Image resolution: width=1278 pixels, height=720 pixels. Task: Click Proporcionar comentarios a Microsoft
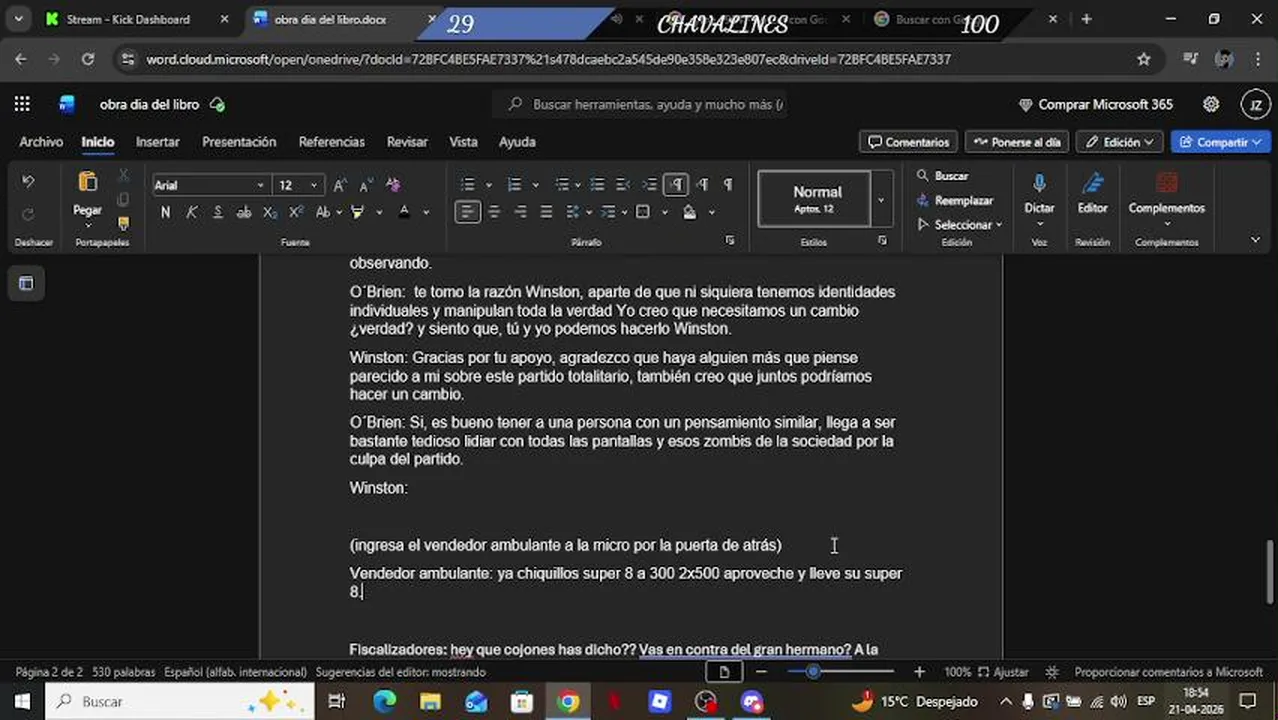(x=1168, y=672)
